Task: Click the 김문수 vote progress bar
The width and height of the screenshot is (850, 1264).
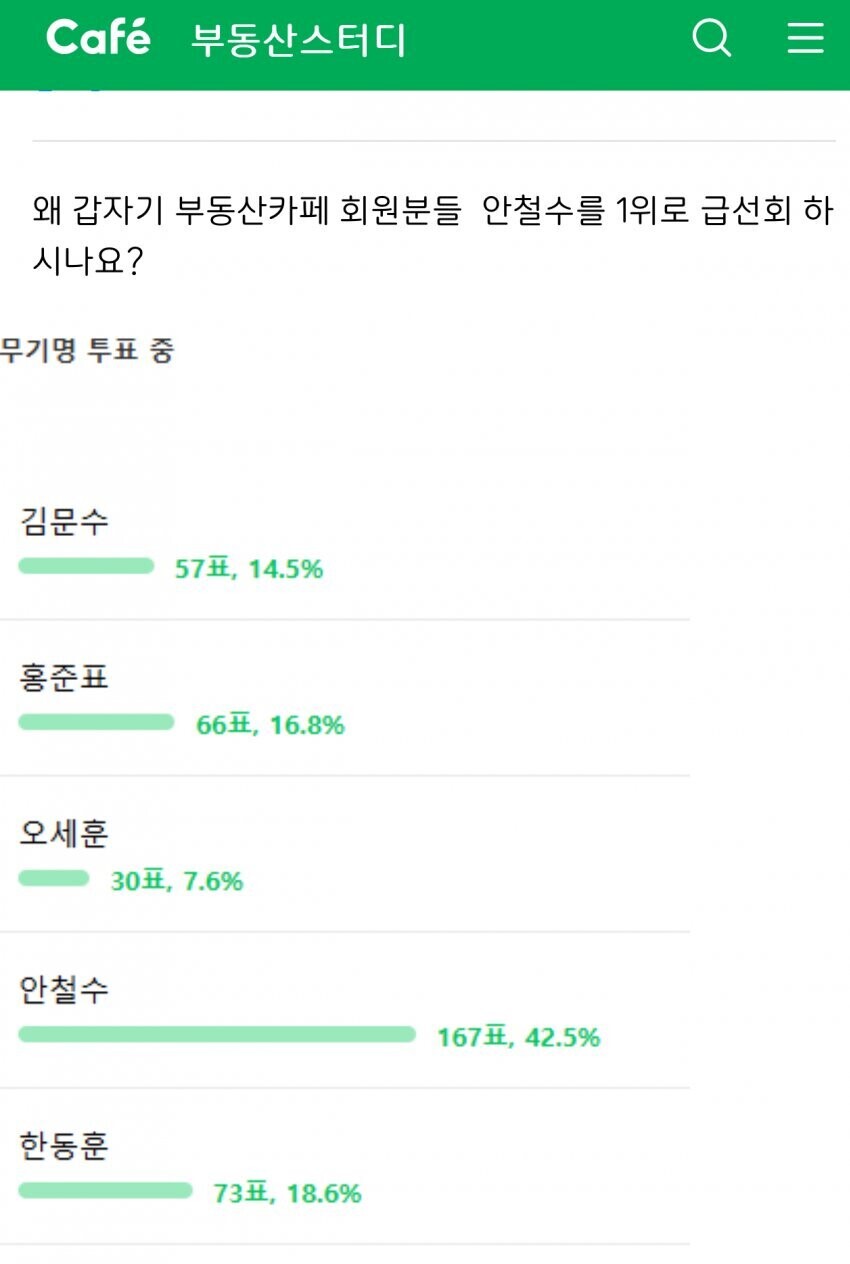Action: [x=86, y=567]
